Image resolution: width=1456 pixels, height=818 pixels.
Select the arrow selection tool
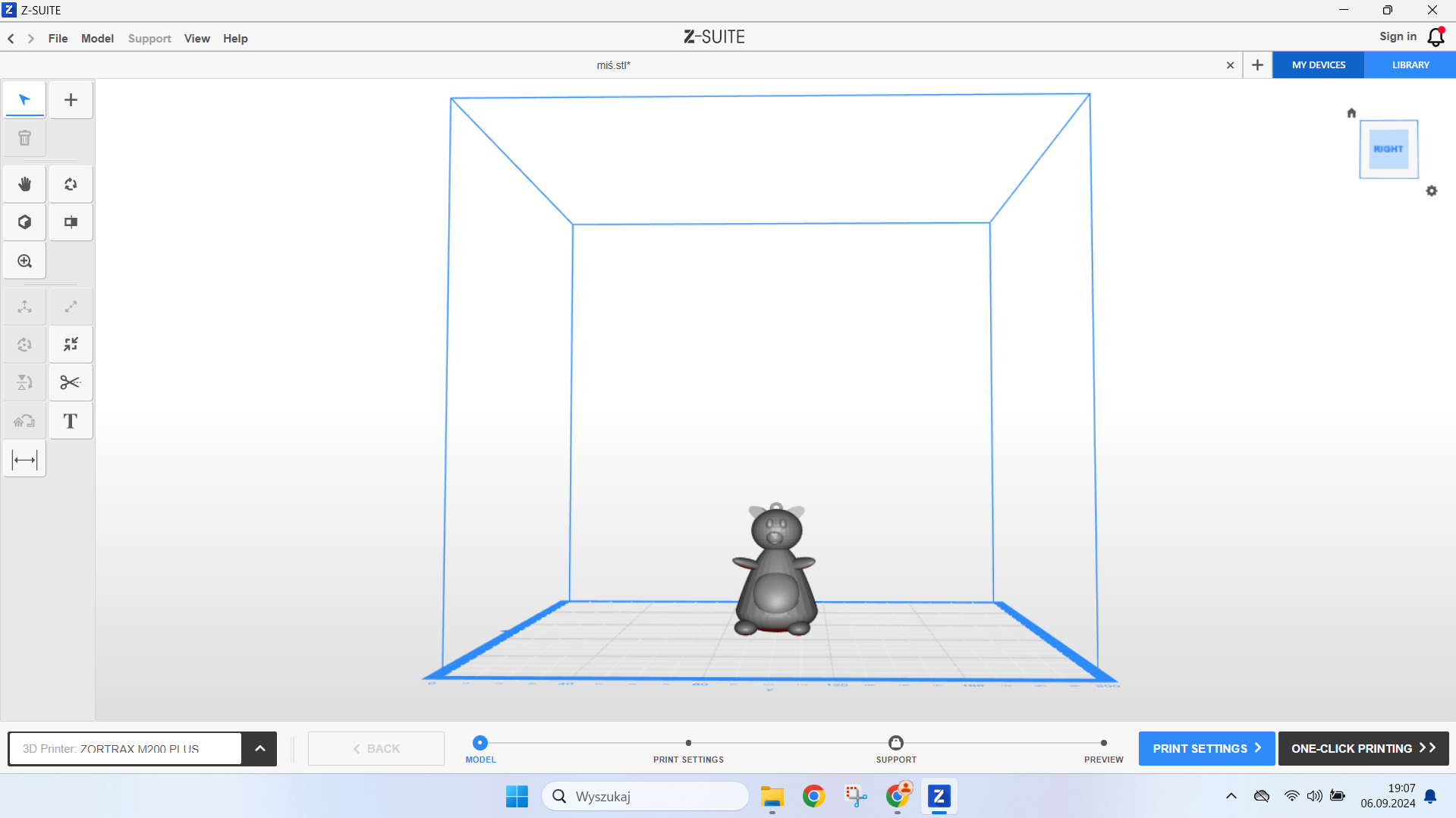(x=24, y=99)
